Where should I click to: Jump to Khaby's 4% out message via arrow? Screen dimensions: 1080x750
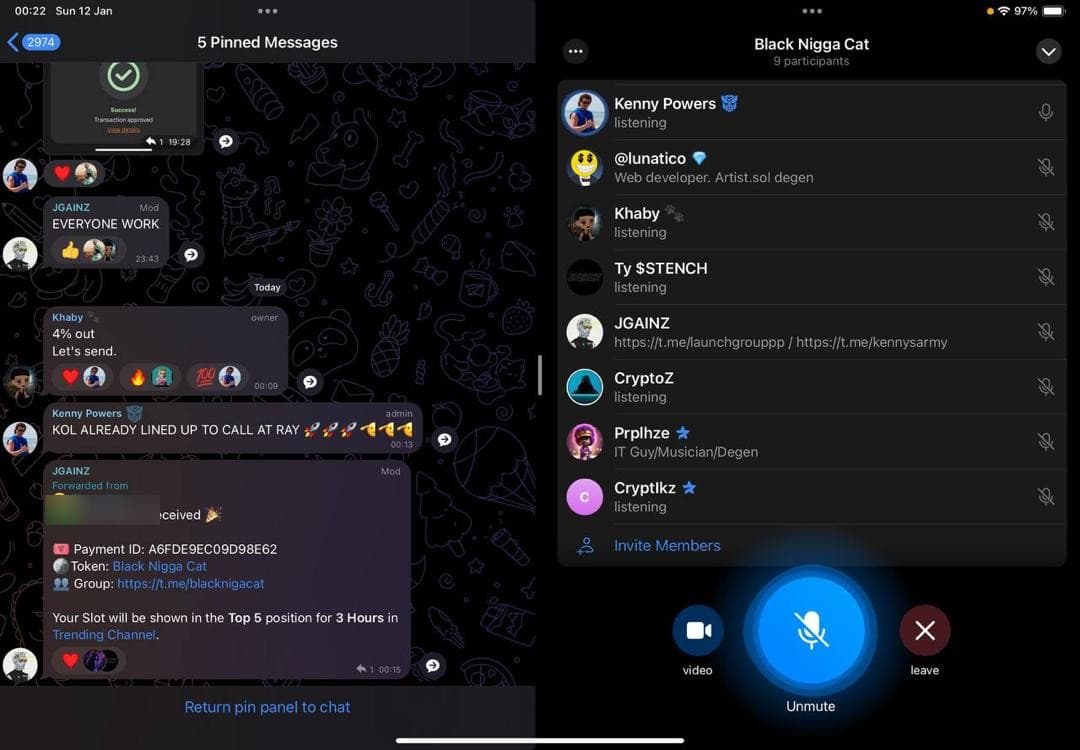click(x=310, y=382)
